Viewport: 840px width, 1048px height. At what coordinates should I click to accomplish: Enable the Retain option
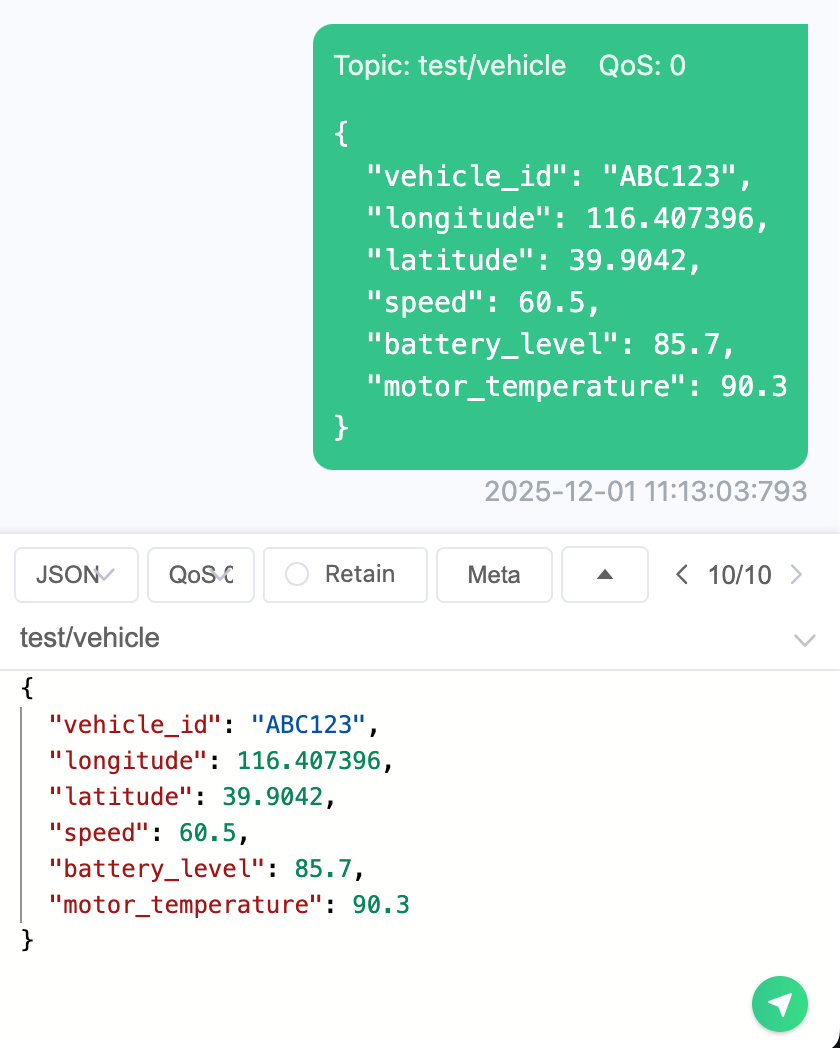coord(345,574)
